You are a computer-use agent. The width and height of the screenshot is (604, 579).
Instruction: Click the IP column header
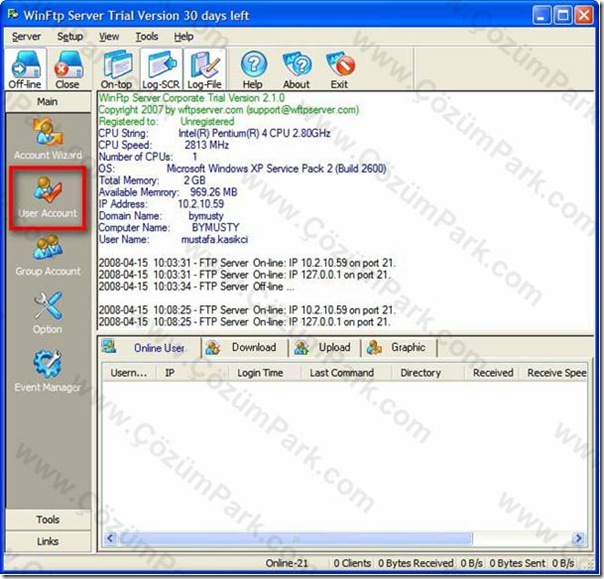pos(192,373)
